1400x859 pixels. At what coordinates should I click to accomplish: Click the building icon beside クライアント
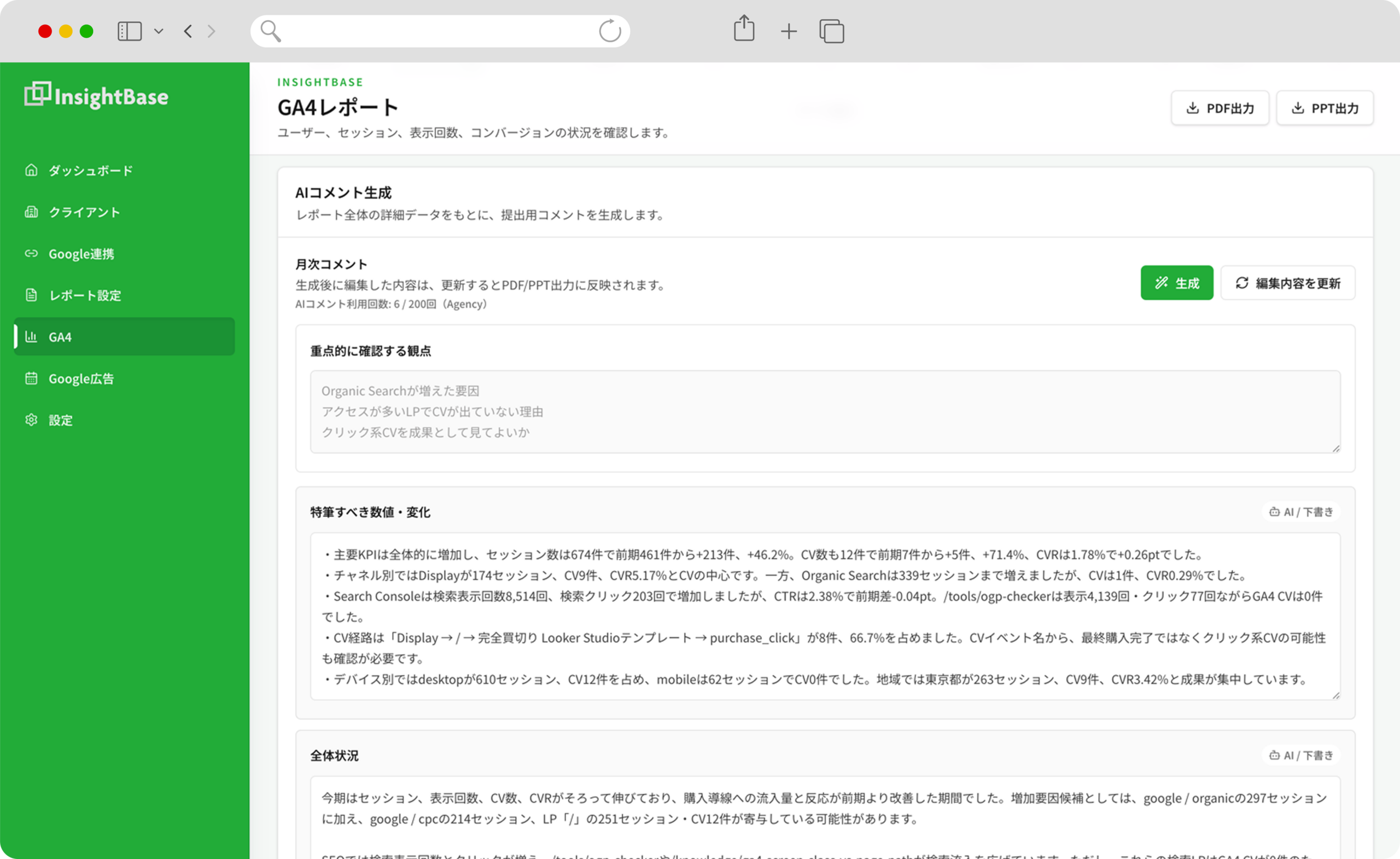[x=31, y=212]
